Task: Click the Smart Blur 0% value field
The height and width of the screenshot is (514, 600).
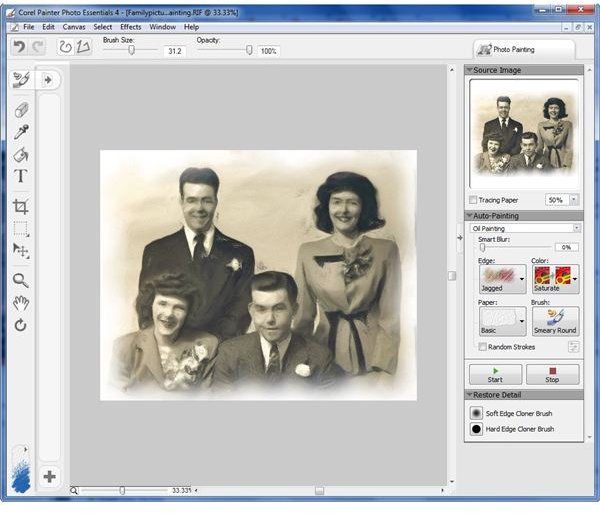Action: (x=567, y=247)
